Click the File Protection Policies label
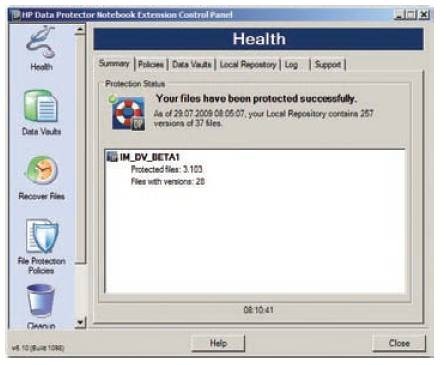 click(41, 266)
